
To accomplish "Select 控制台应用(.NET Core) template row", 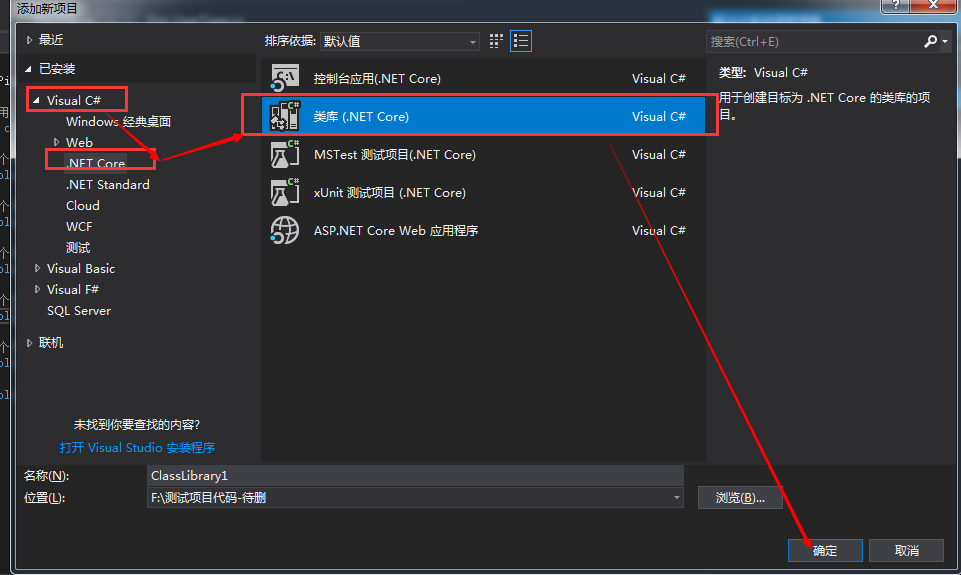I will coord(483,78).
